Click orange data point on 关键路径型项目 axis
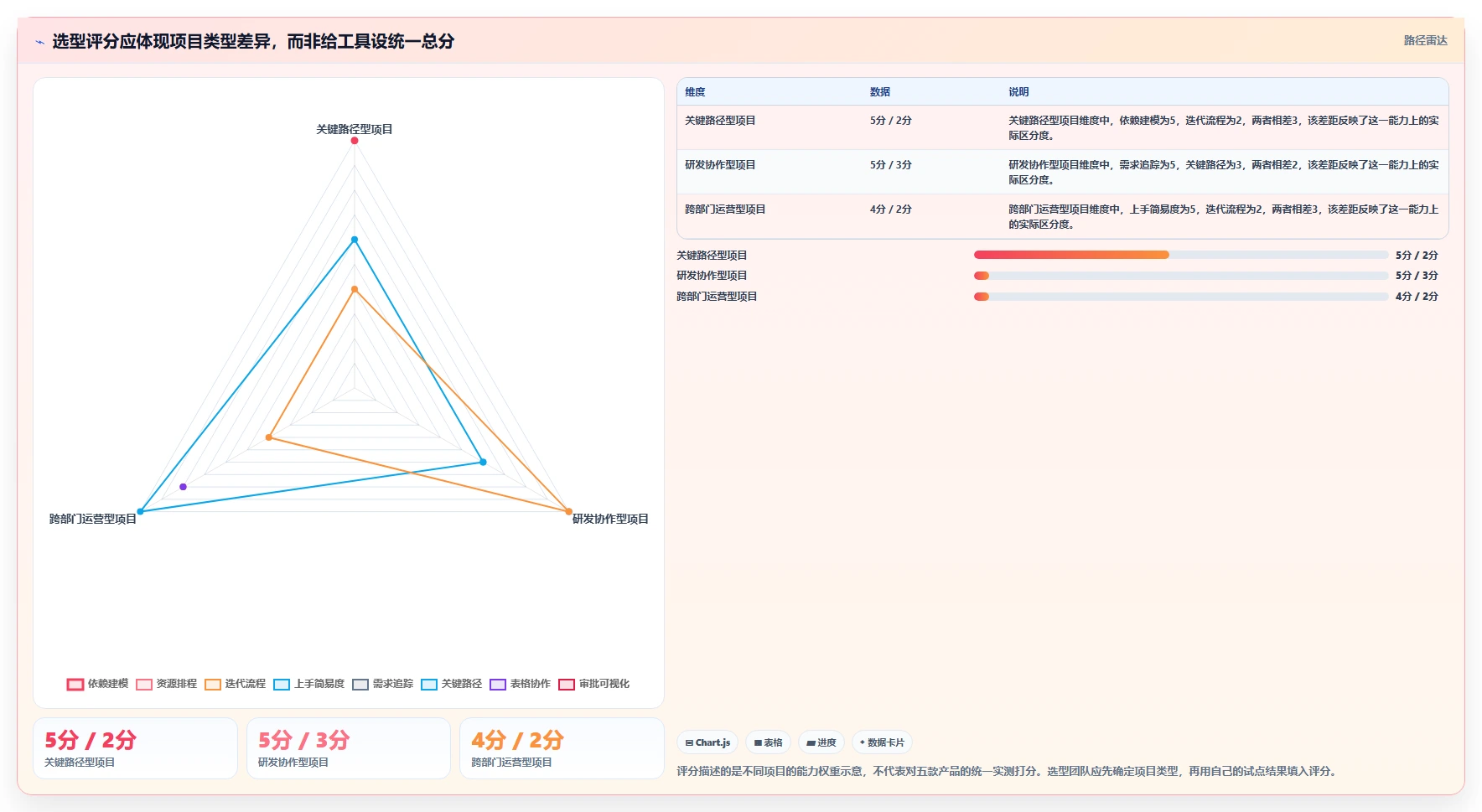Screen dimensions: 1482x812 coord(355,289)
